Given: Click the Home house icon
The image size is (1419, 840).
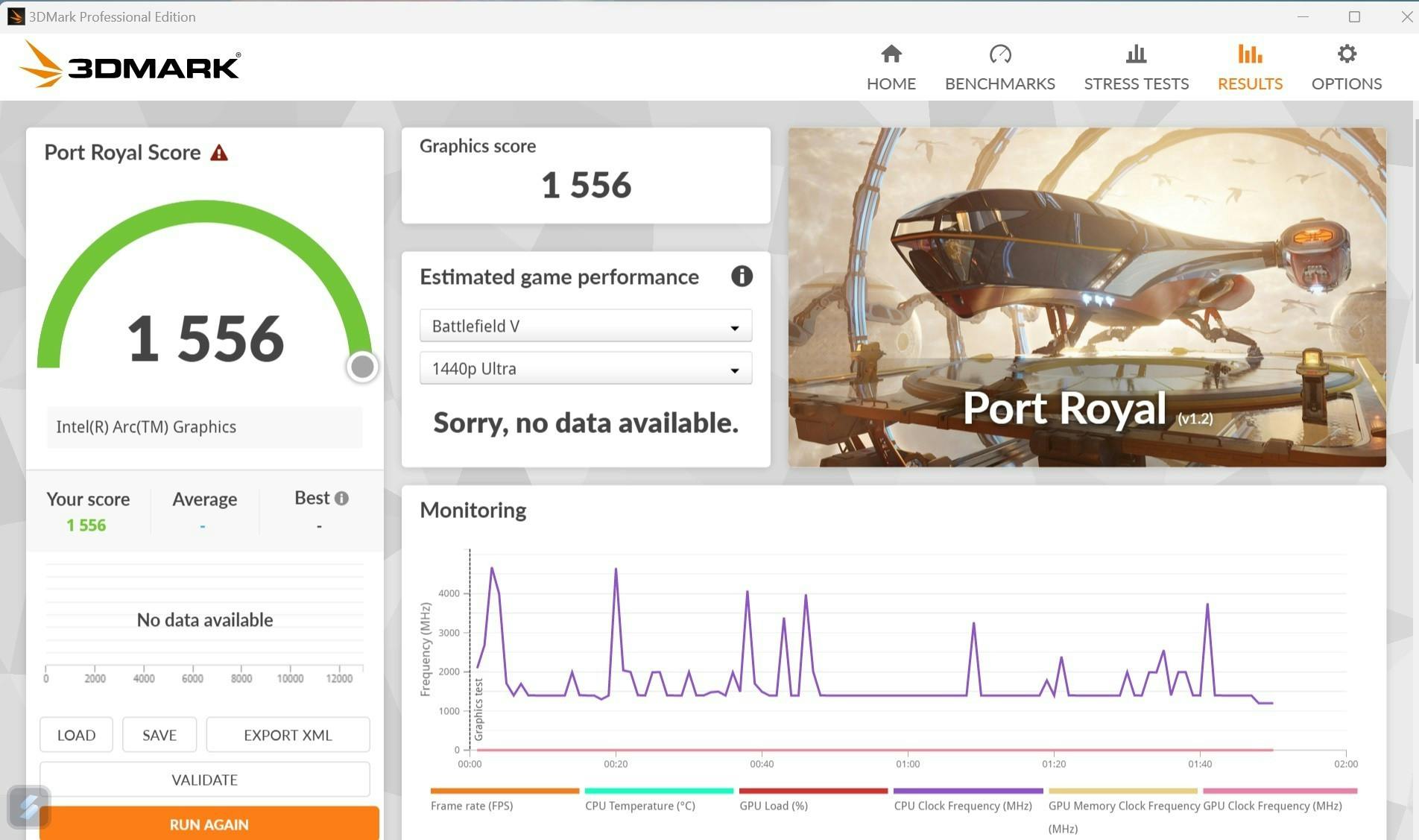Looking at the screenshot, I should coord(891,54).
